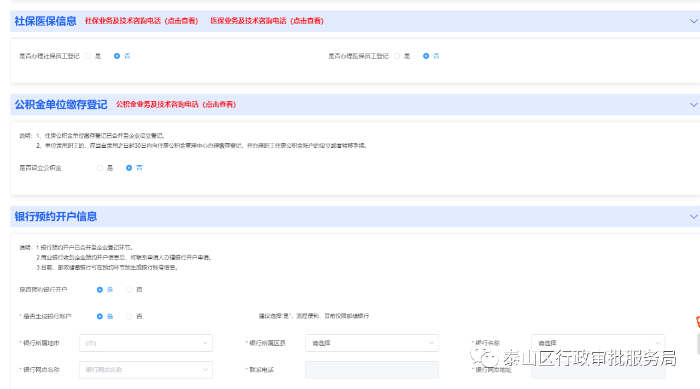
Task: Open 医保业务及技术咨询电话 link
Action: [267, 21]
